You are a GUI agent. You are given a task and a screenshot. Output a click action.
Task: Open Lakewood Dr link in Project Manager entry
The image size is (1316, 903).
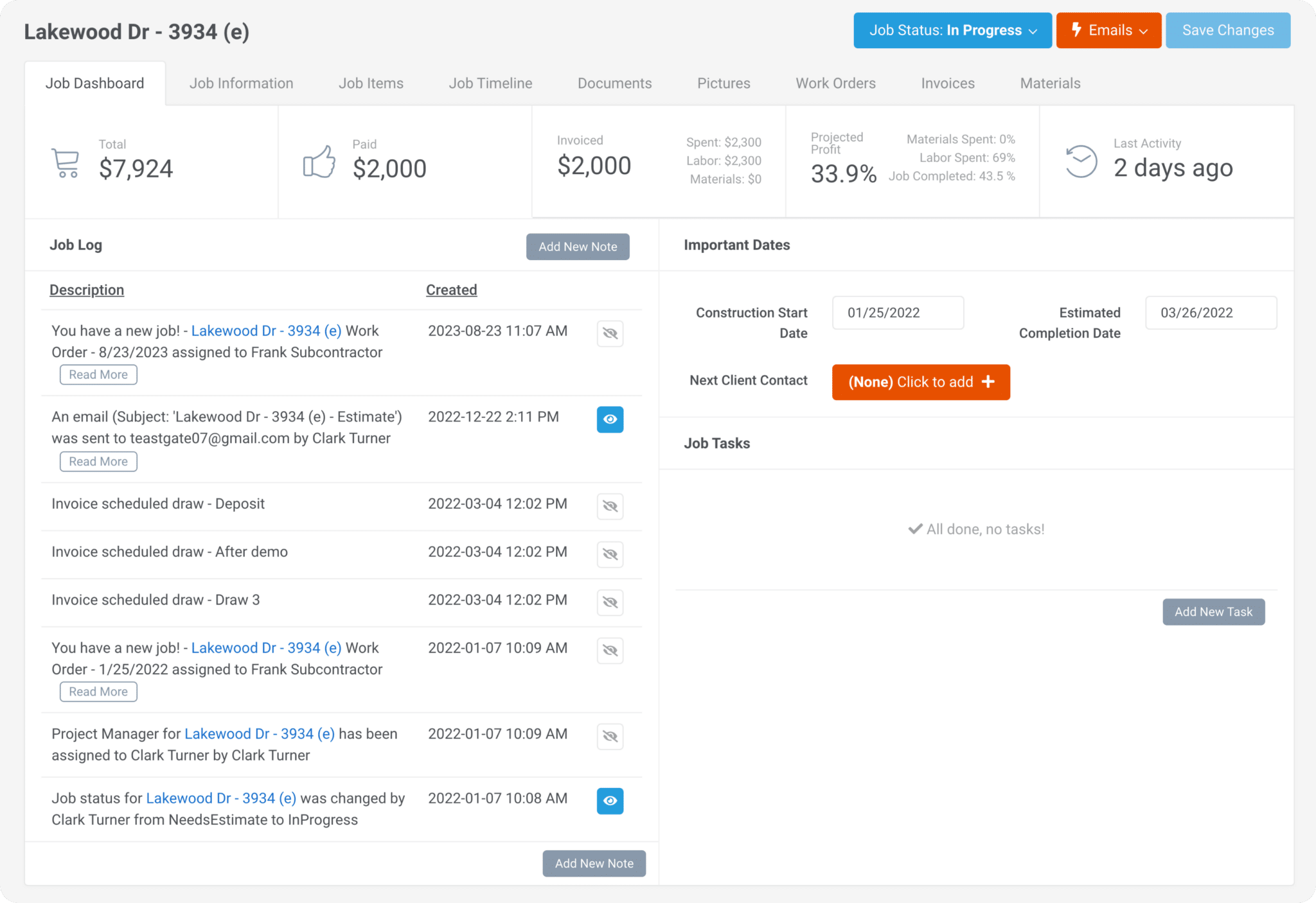(x=260, y=733)
